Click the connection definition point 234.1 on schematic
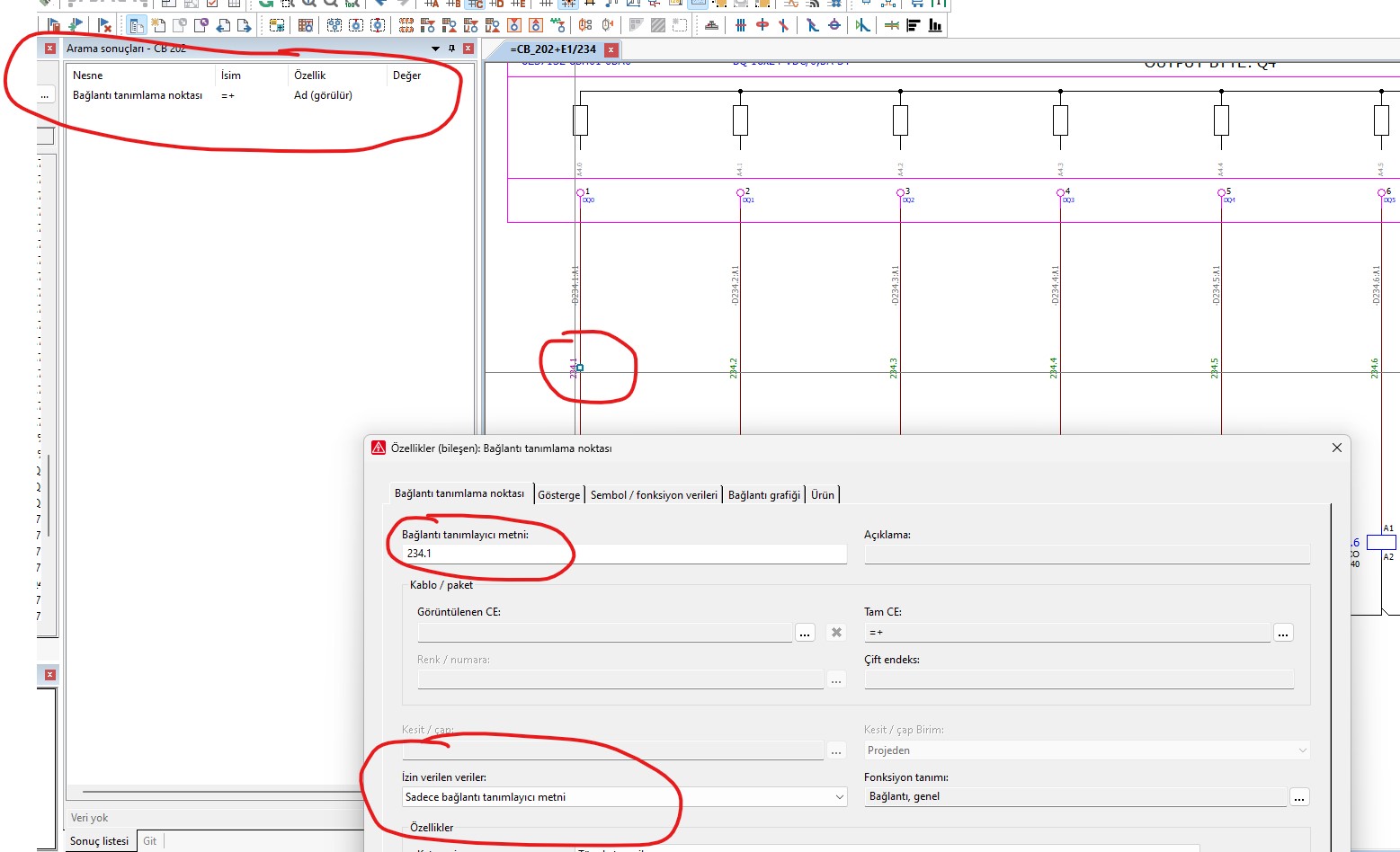Image resolution: width=1400 pixels, height=852 pixels. pyautogui.click(x=580, y=368)
